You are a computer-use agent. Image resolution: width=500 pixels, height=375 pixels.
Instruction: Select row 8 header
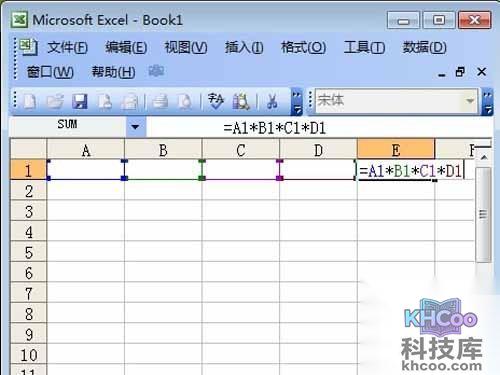29,314
